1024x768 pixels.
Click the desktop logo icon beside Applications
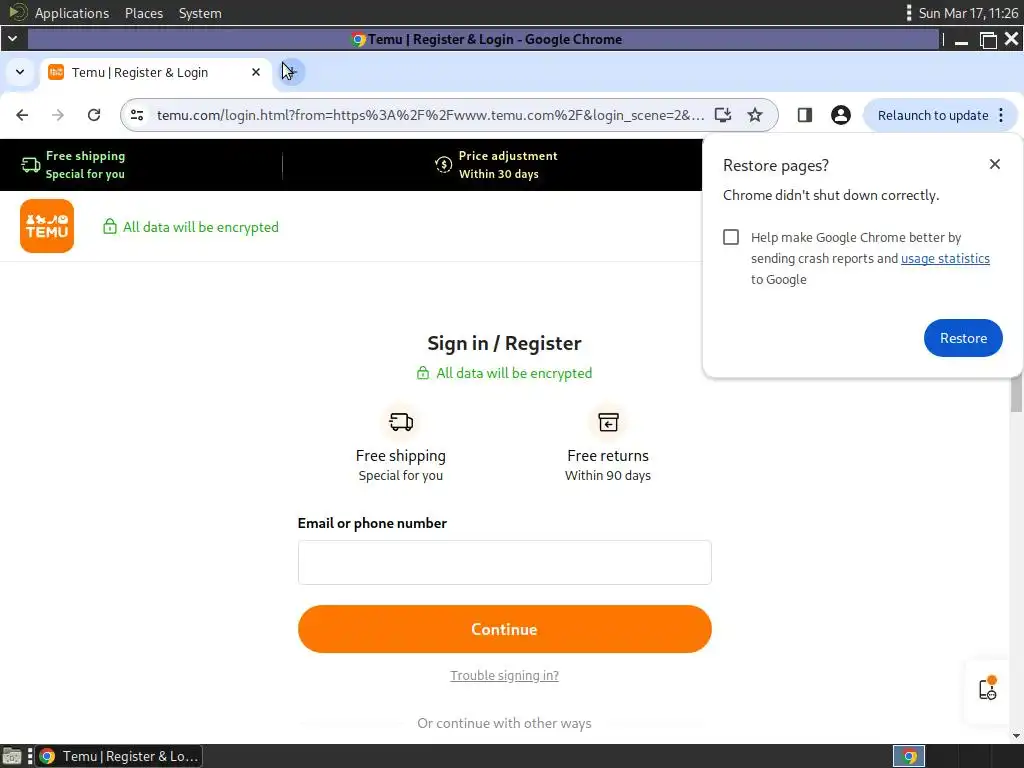(x=18, y=12)
